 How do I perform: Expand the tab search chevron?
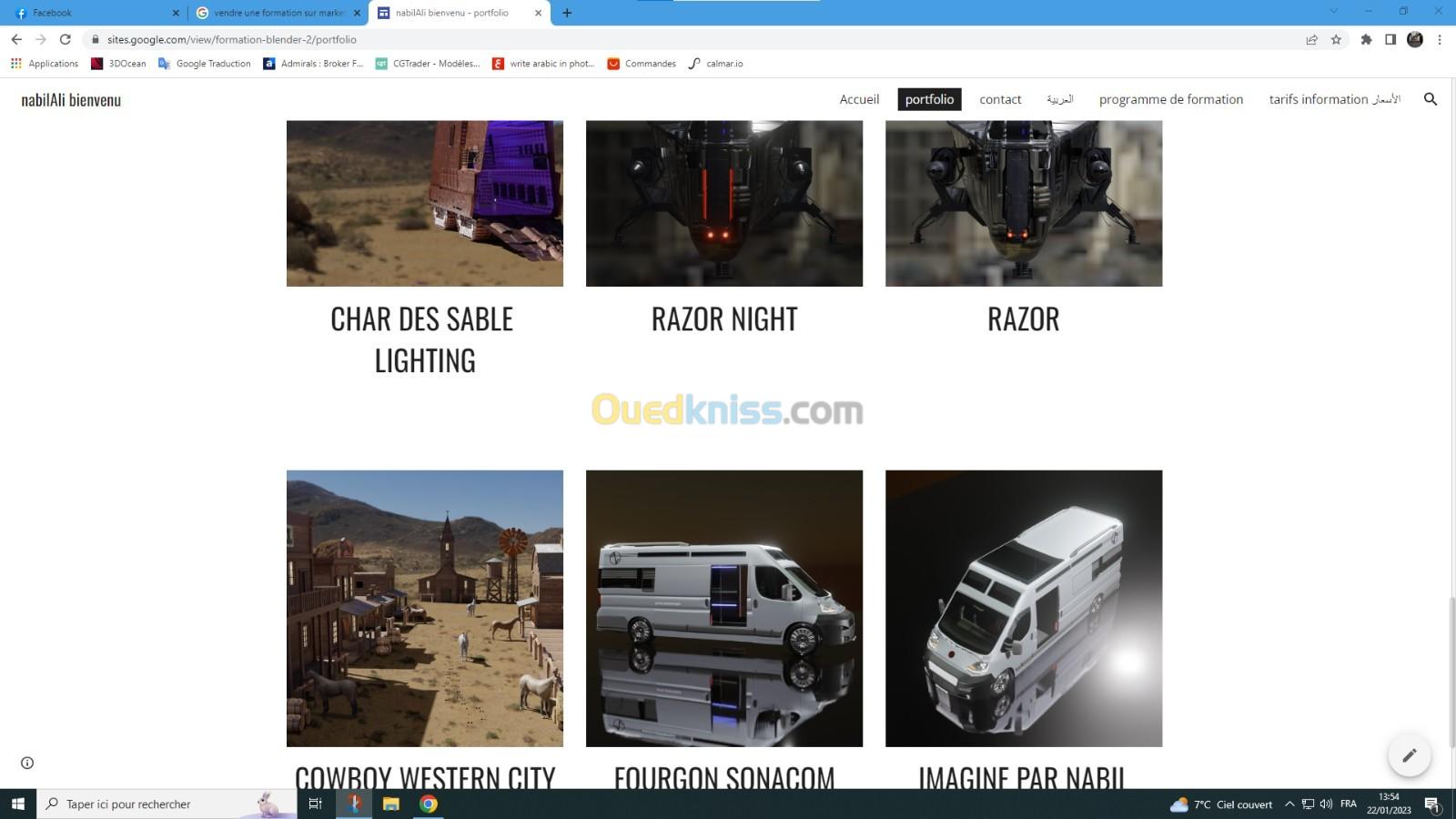[1334, 12]
